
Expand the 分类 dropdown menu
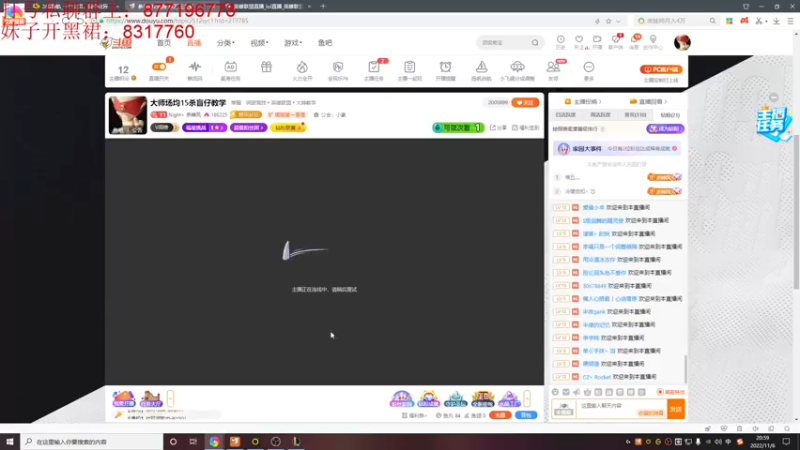[x=226, y=43]
